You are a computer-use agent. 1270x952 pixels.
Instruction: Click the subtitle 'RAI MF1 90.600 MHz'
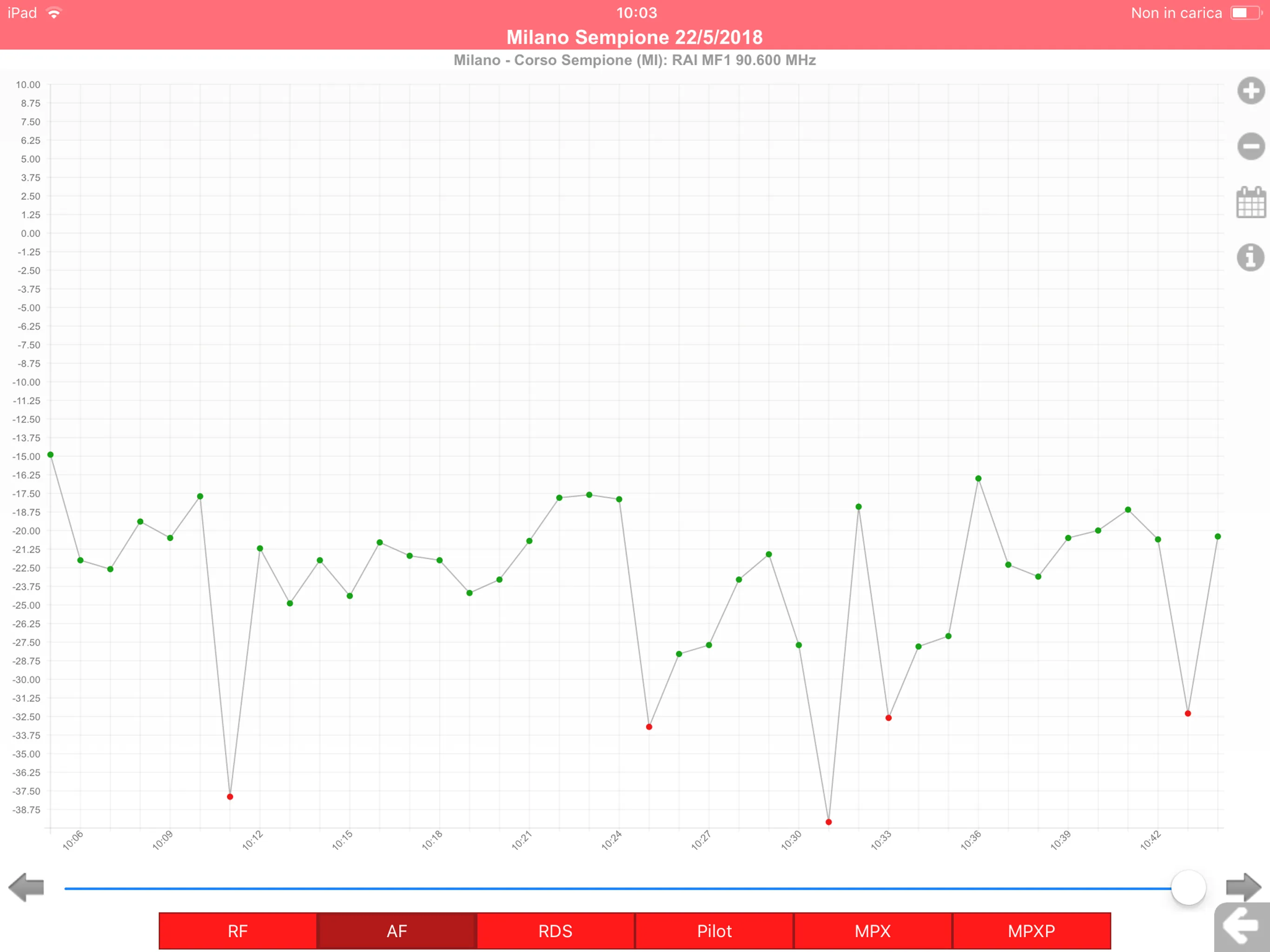click(x=743, y=59)
